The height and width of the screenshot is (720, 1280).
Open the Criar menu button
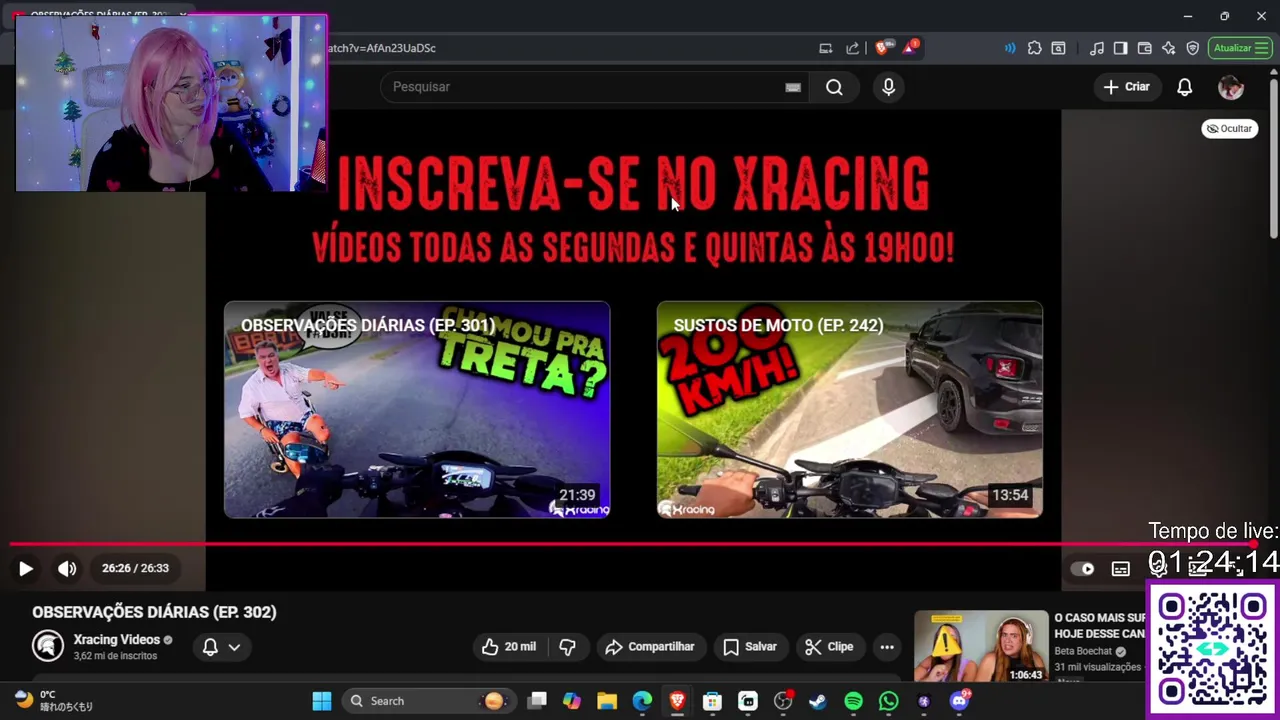1127,87
